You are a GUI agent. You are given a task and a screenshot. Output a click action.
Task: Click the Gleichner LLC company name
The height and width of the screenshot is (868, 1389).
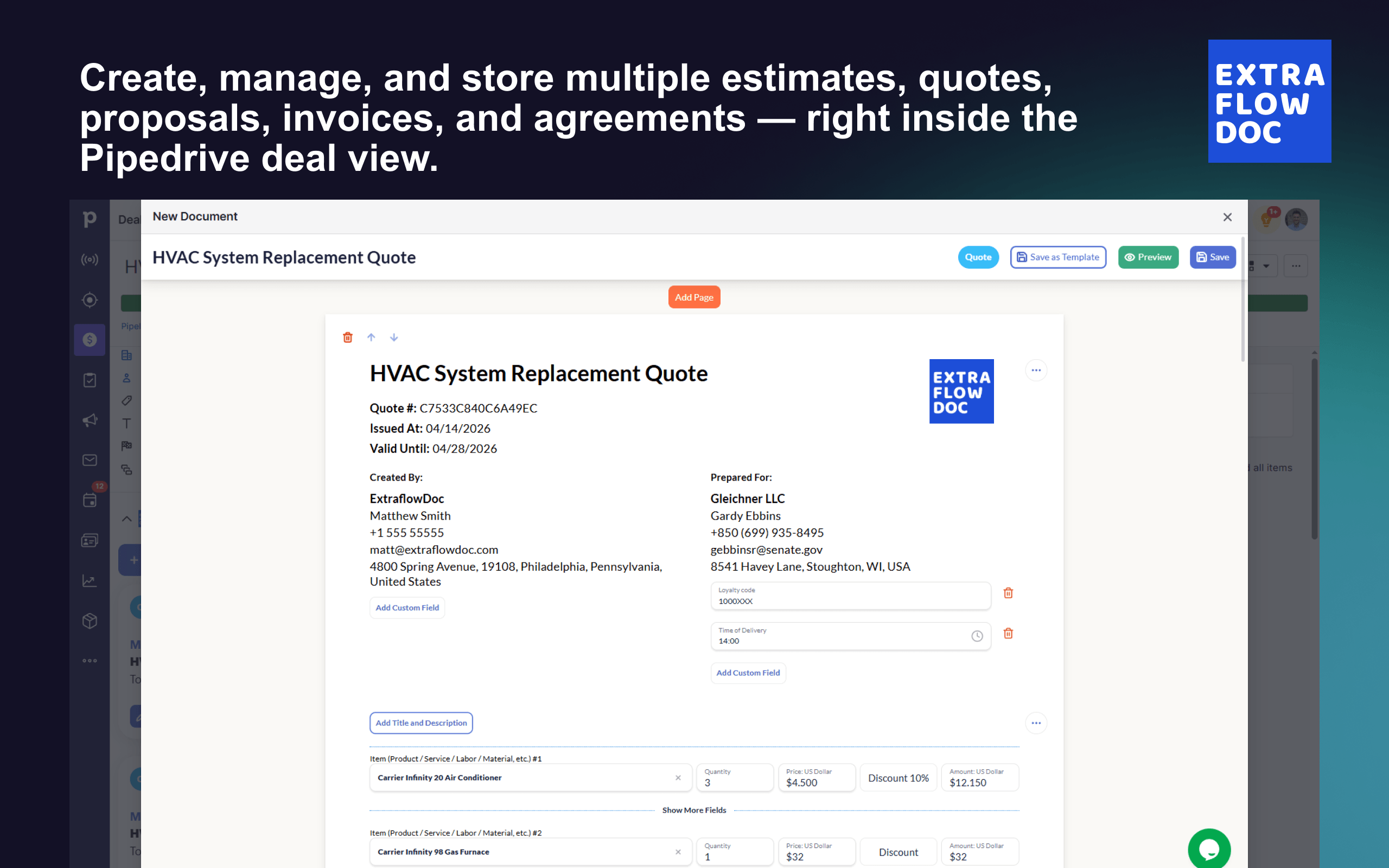[747, 499]
